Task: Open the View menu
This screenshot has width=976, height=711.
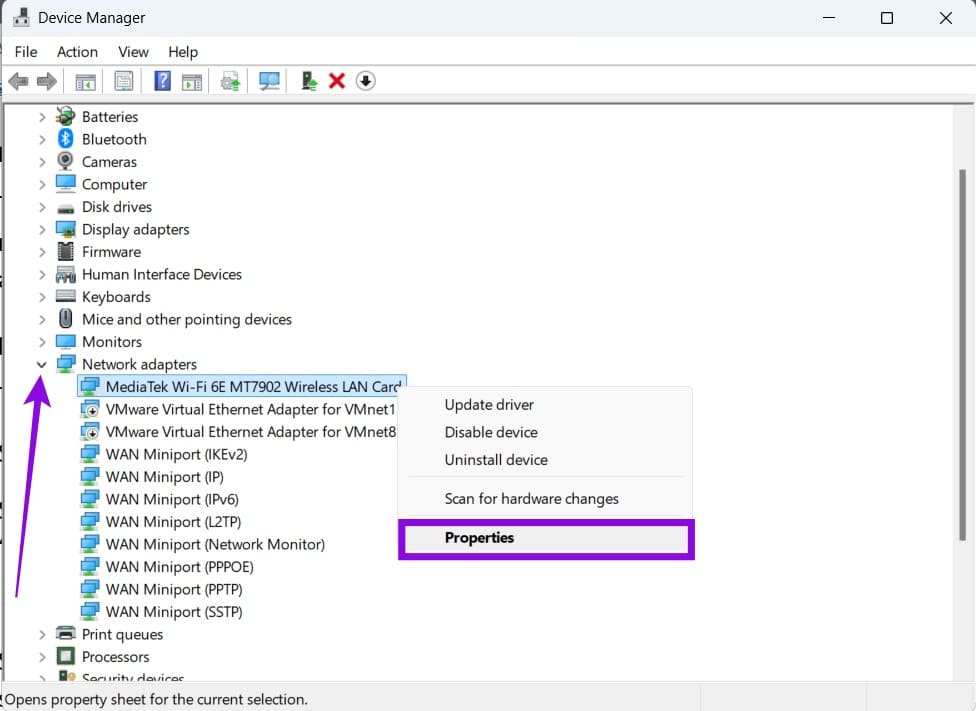Action: click(133, 52)
